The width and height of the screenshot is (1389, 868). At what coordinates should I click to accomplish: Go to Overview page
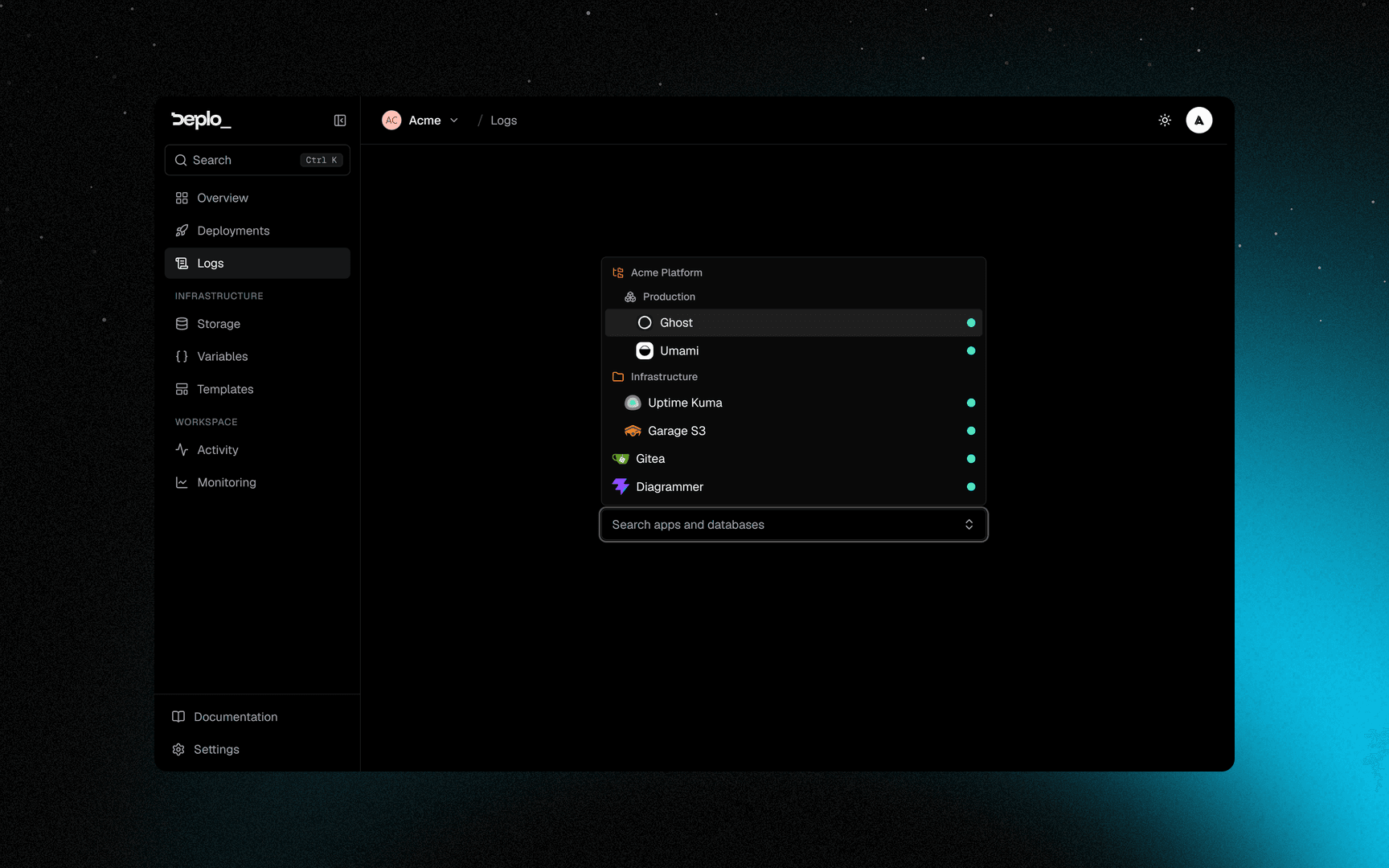[x=257, y=198]
